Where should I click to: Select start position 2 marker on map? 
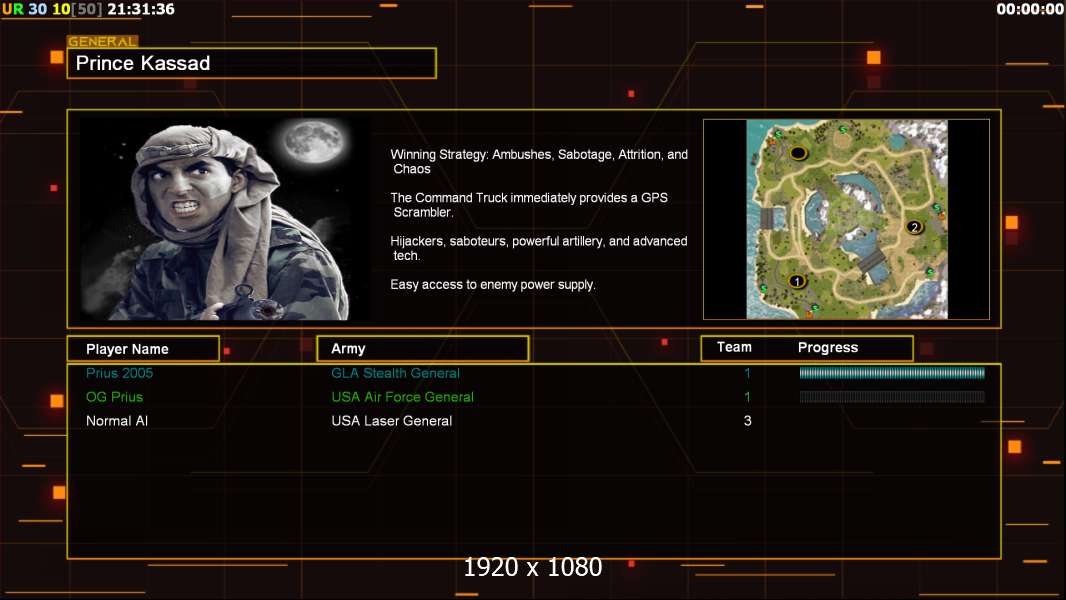pyautogui.click(x=914, y=227)
